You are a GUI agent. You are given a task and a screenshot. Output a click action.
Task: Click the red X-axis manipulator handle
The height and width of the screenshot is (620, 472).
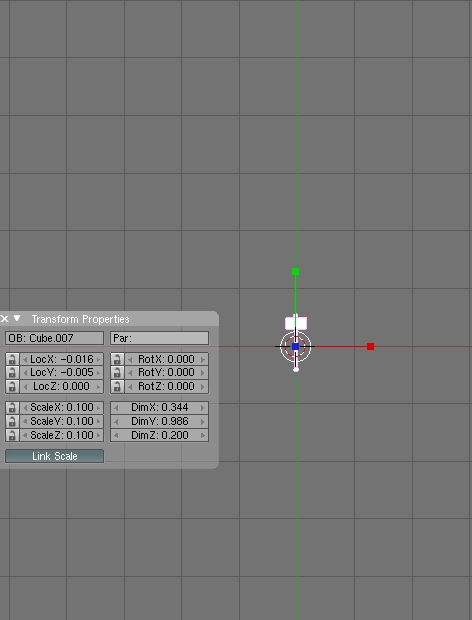click(x=370, y=346)
